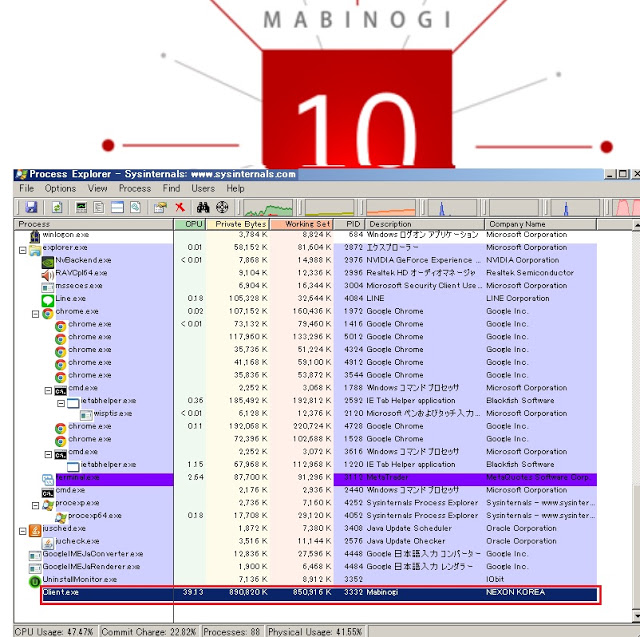
Task: Click the yellow commit history mini graph
Action: [x=329, y=207]
